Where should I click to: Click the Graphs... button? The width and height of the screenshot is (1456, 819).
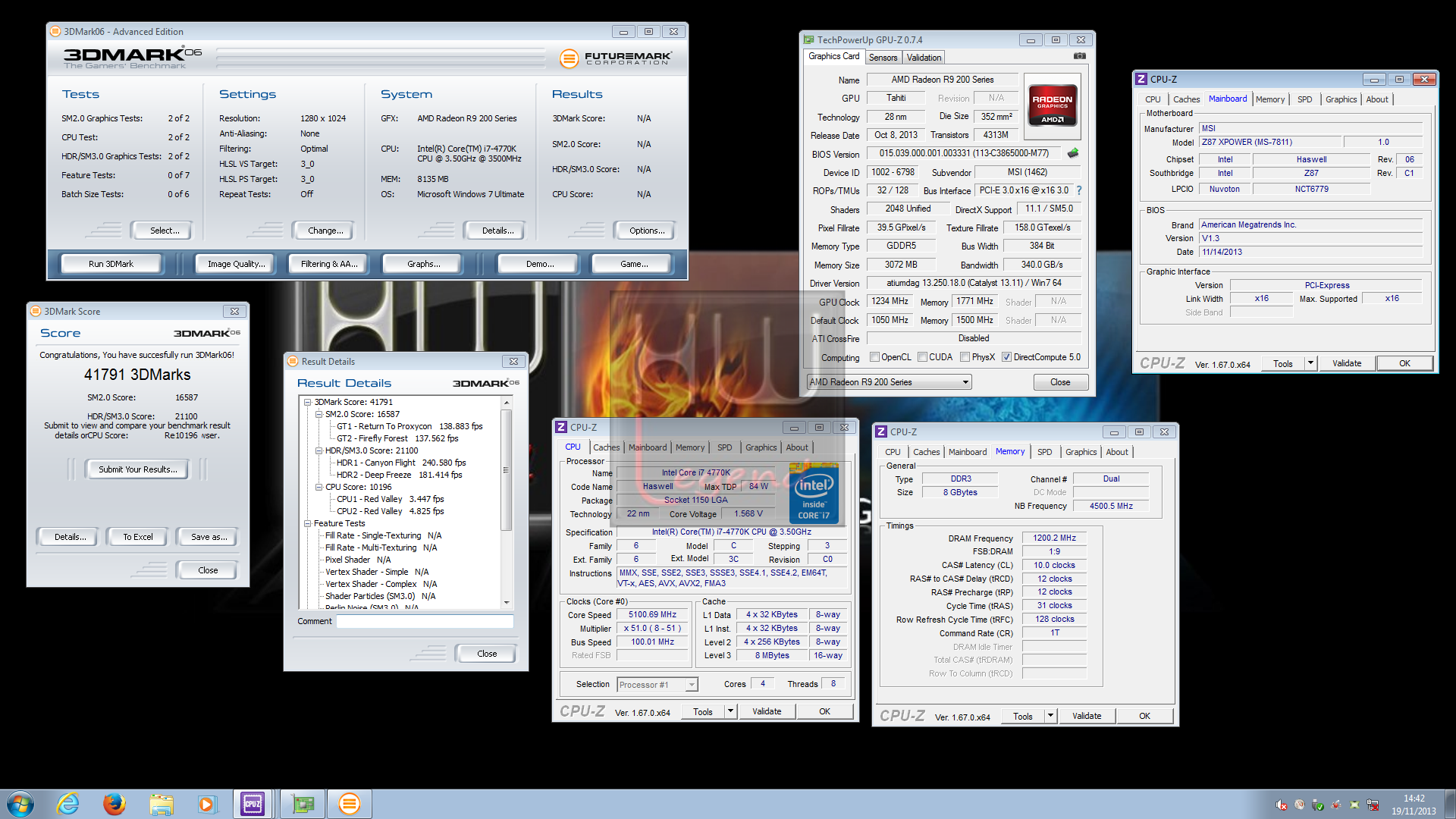click(423, 264)
